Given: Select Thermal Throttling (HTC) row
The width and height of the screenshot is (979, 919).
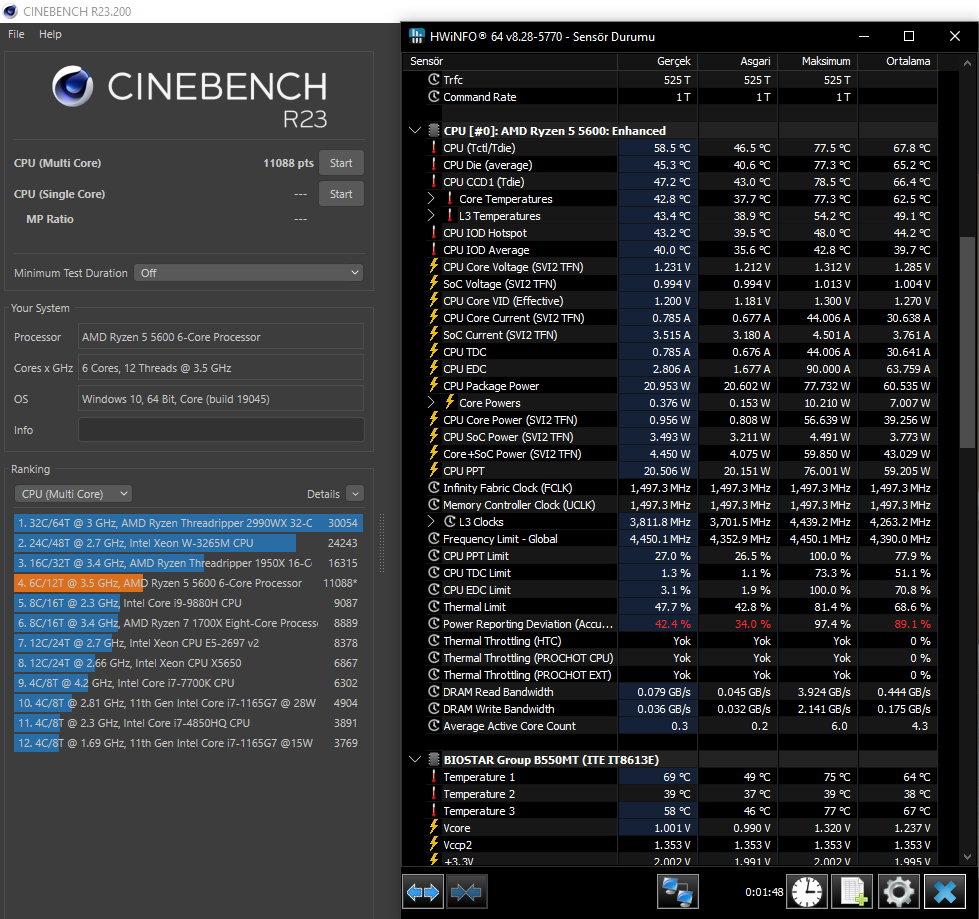Looking at the screenshot, I should click(x=671, y=641).
